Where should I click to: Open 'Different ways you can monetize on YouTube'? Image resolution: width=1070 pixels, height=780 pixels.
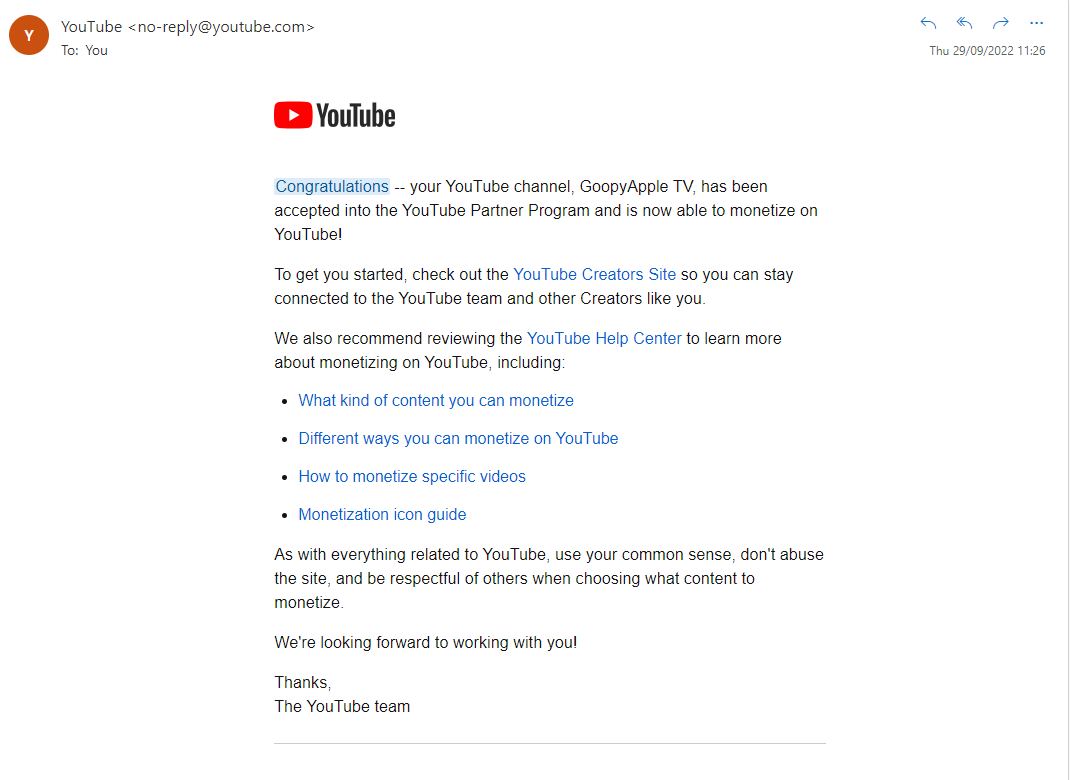(459, 439)
